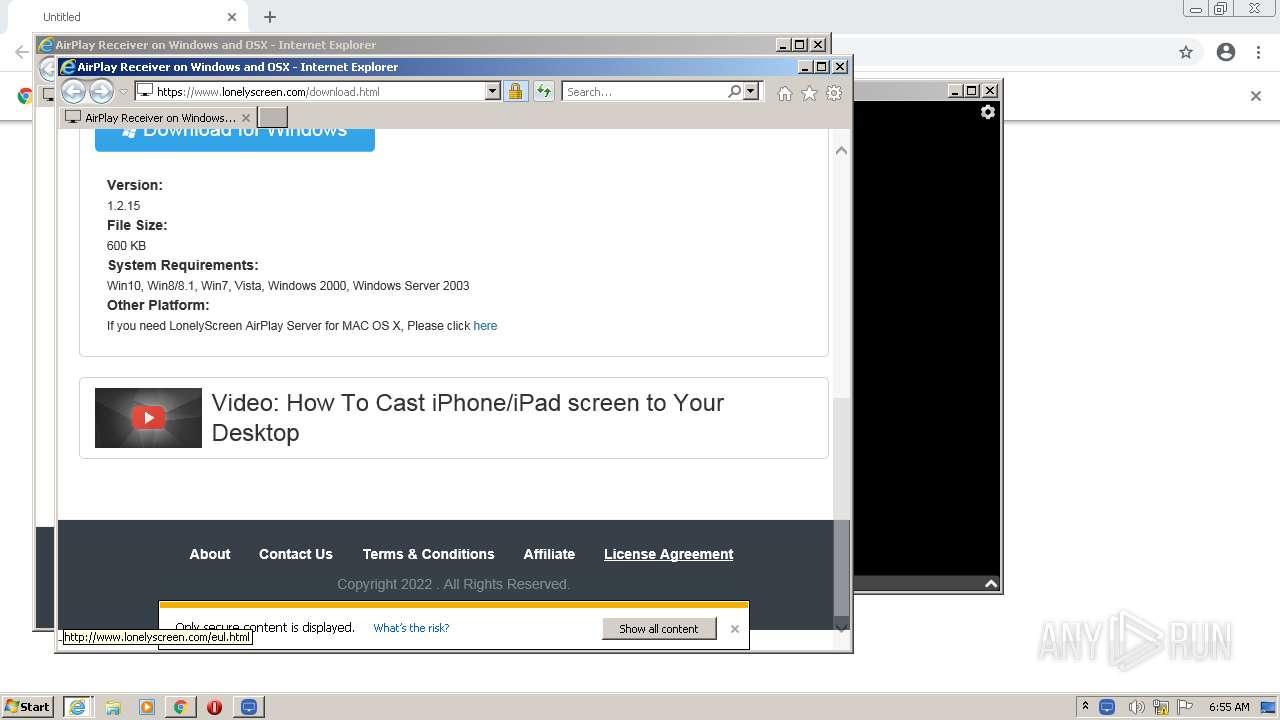
Task: Open Chrome profile avatar icon
Action: [1226, 52]
